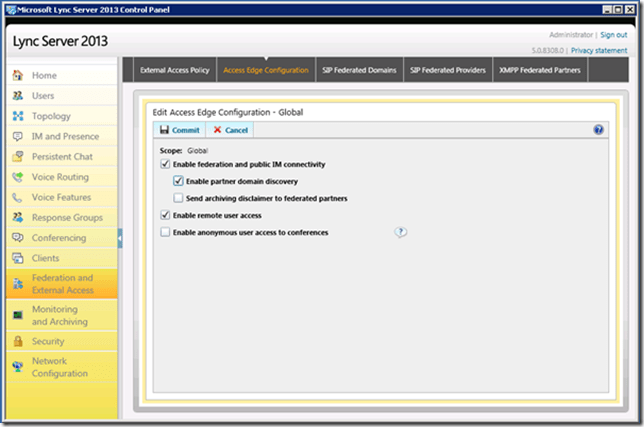Screen dimensions: 644x427
Task: Click the Home icon in sidebar
Action: [x=18, y=76]
